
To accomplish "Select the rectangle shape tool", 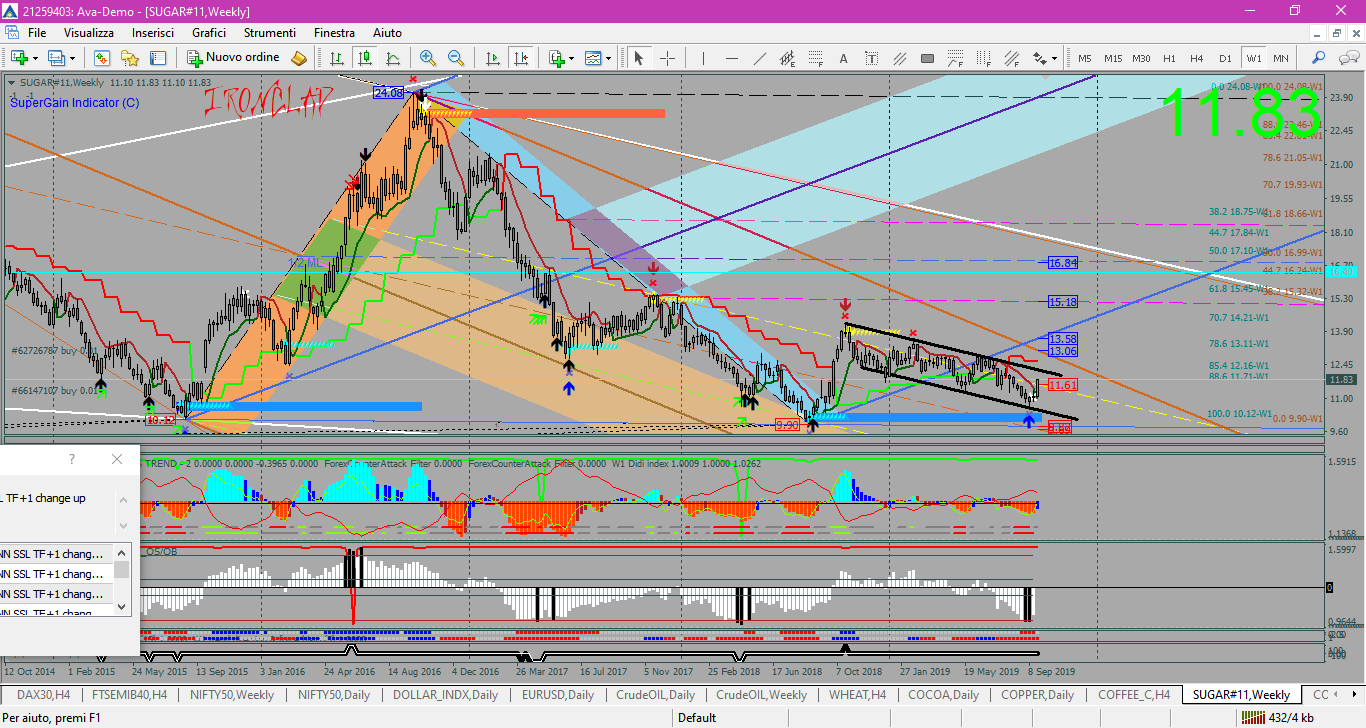I will 929,58.
